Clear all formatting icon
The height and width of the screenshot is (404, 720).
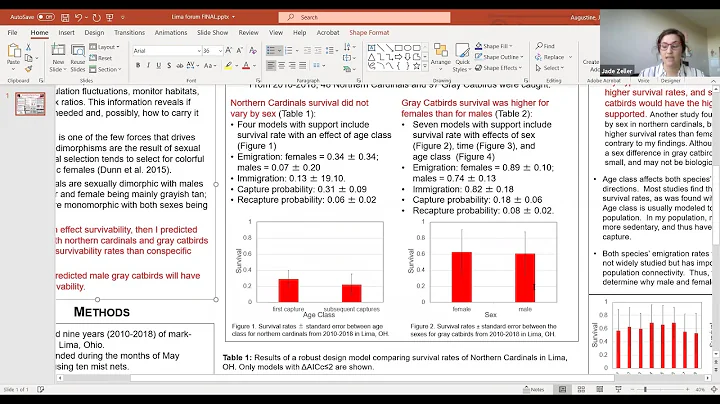[253, 50]
